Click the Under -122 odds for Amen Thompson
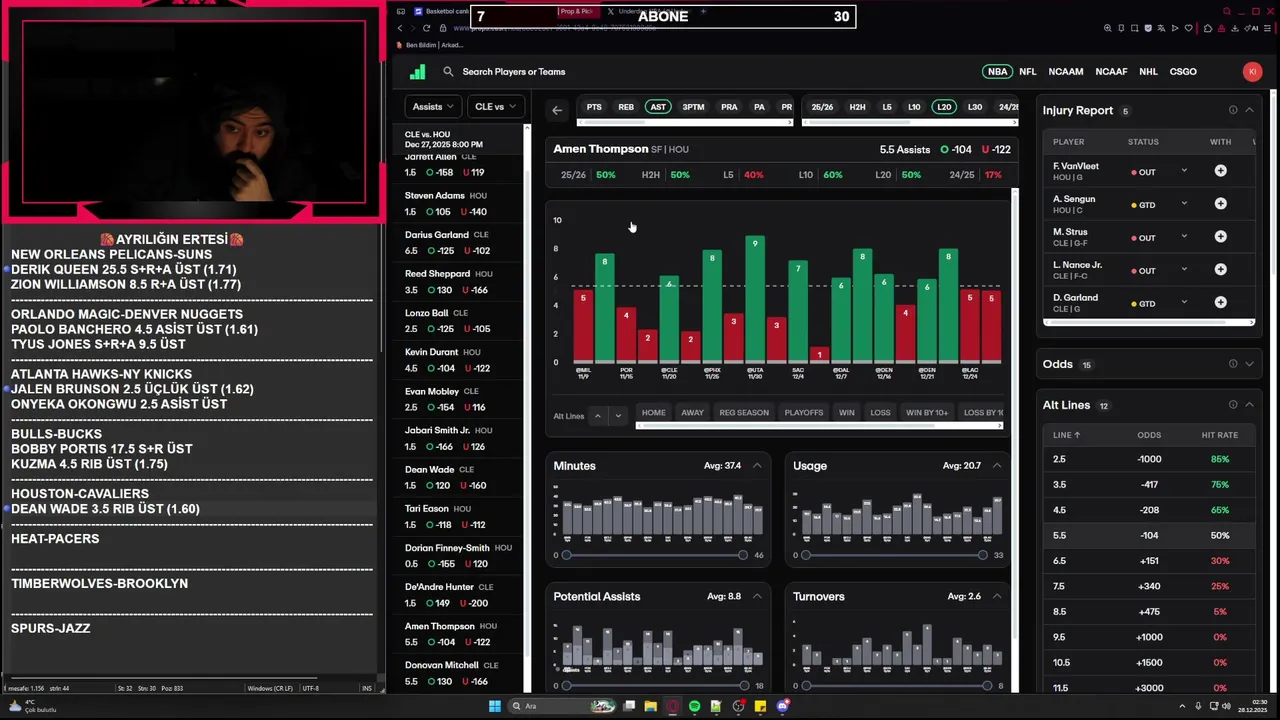The height and width of the screenshot is (720, 1280). tap(996, 150)
